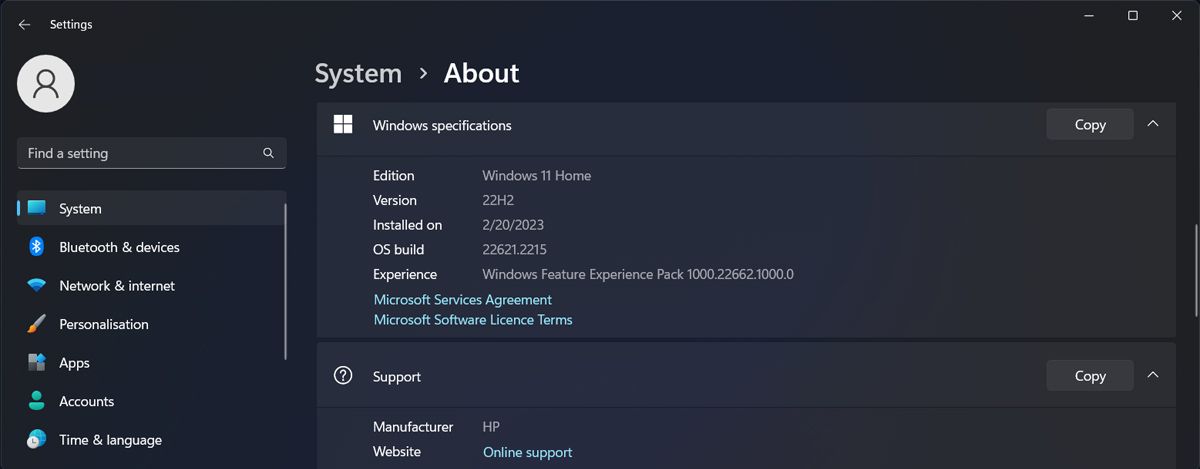Click the Edition label
1200x469 pixels.
[394, 176]
